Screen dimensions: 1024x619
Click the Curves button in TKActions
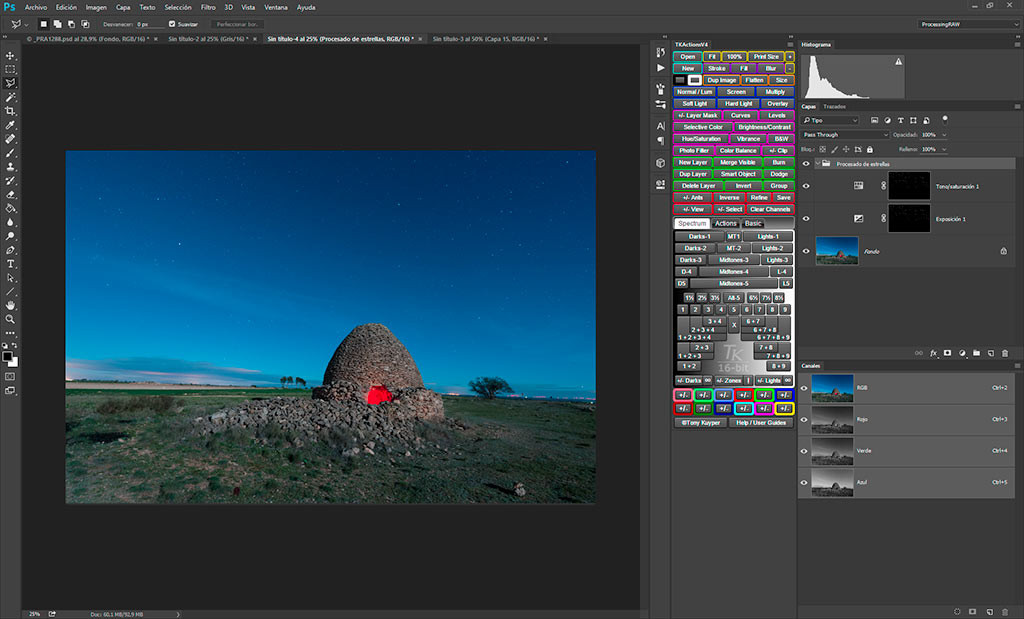pyautogui.click(x=740, y=115)
